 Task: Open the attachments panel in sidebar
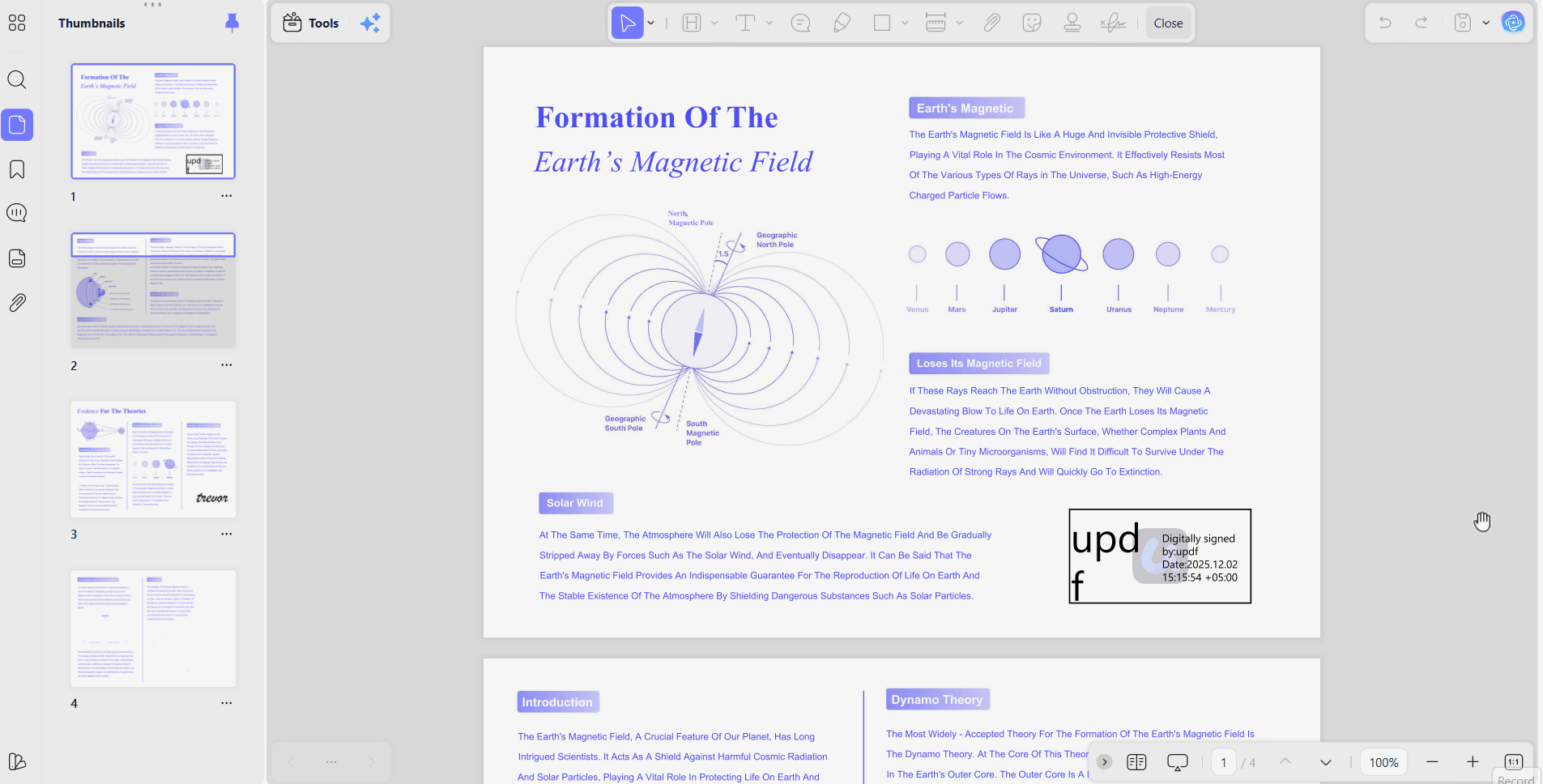tap(17, 303)
